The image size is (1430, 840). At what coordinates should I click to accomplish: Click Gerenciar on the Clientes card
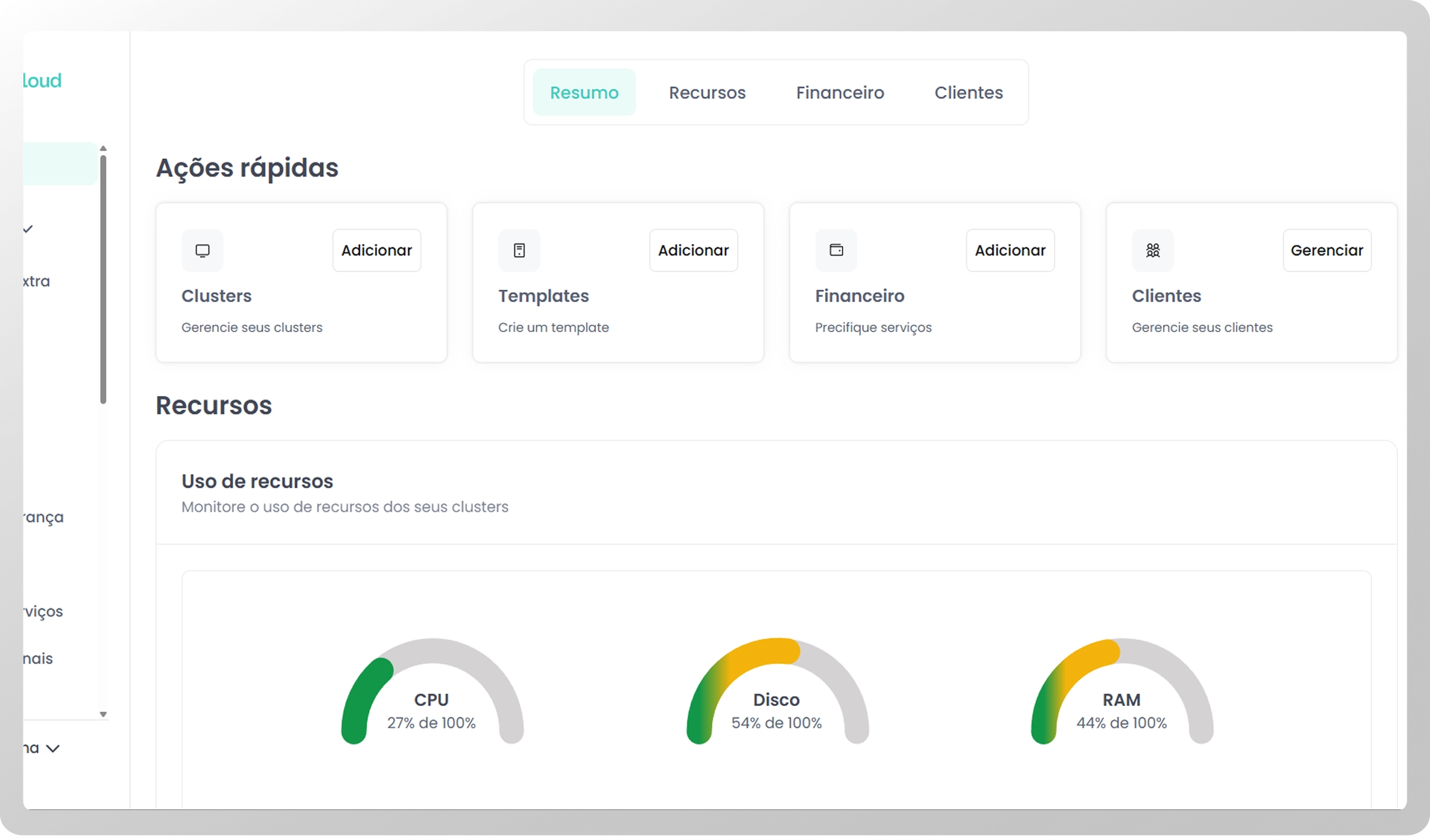pyautogui.click(x=1326, y=251)
